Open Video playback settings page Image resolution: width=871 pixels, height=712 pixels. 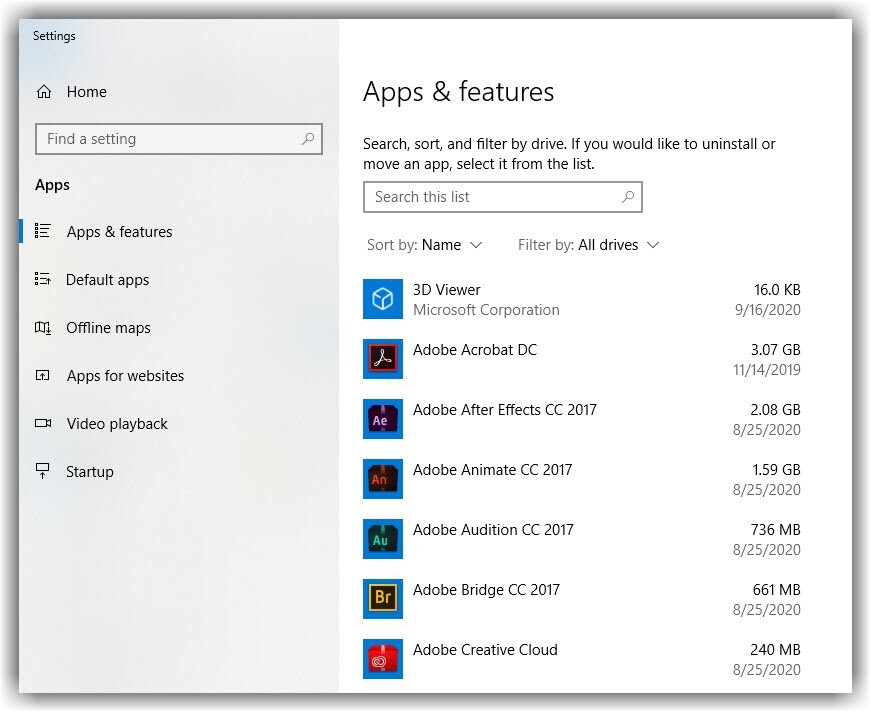point(117,424)
